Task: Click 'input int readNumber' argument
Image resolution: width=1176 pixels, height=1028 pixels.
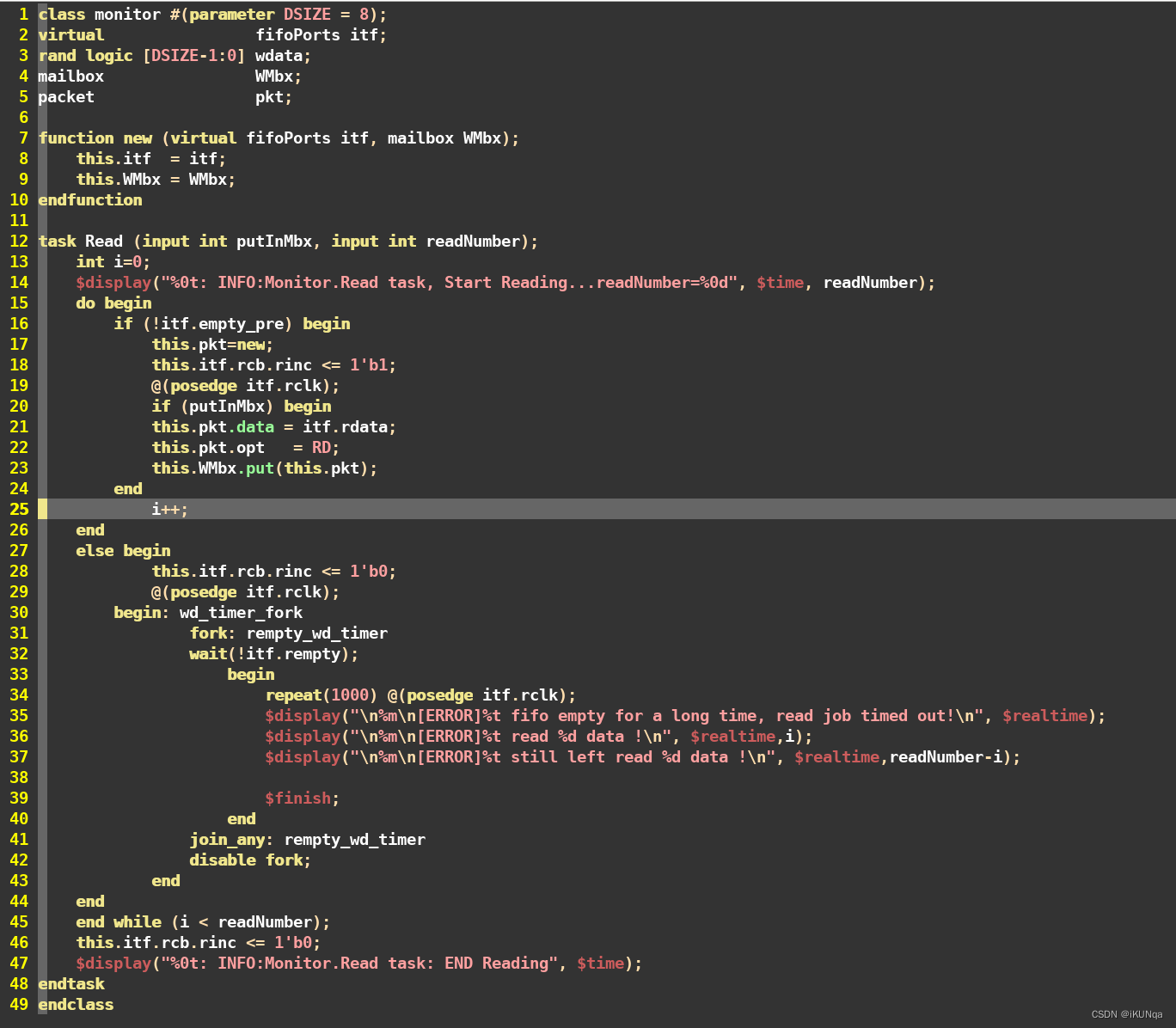Action: click(426, 242)
